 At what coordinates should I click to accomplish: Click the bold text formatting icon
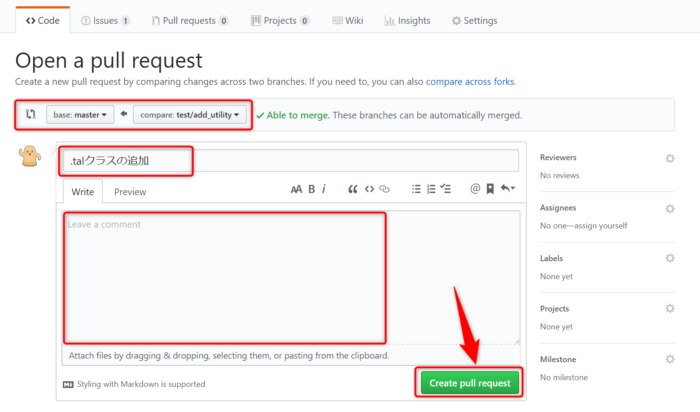point(312,189)
